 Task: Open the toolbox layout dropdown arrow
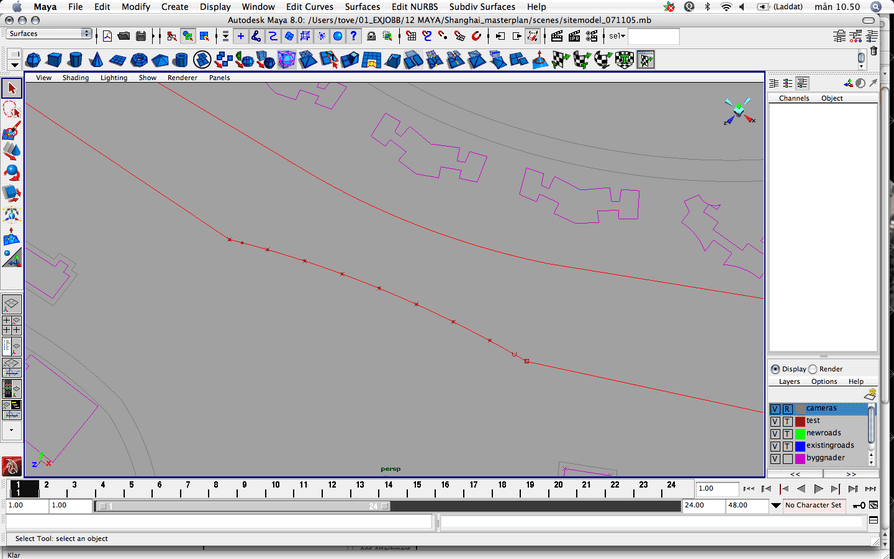11,430
